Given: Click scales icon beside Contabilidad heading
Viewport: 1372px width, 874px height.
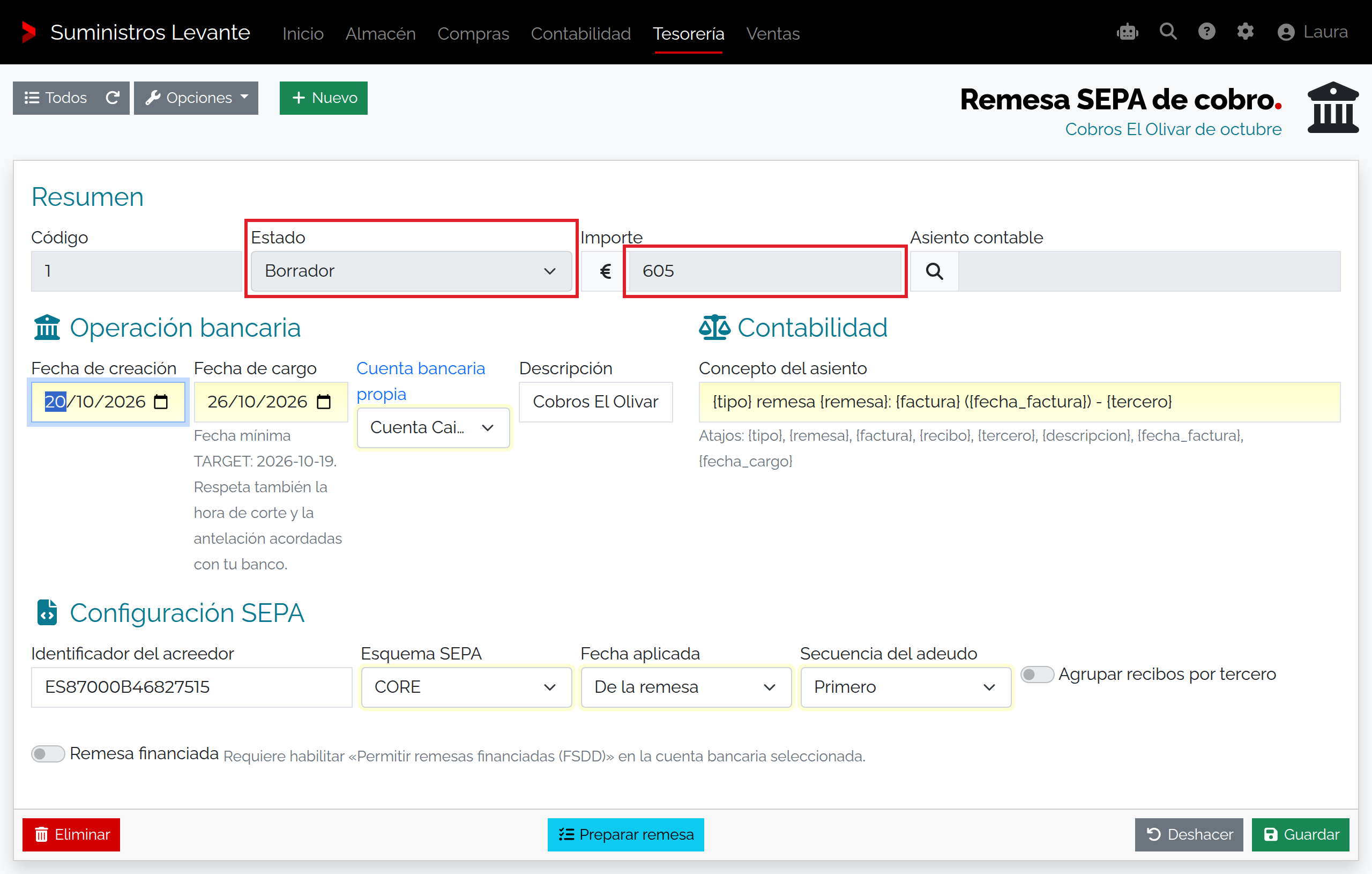Looking at the screenshot, I should point(714,328).
